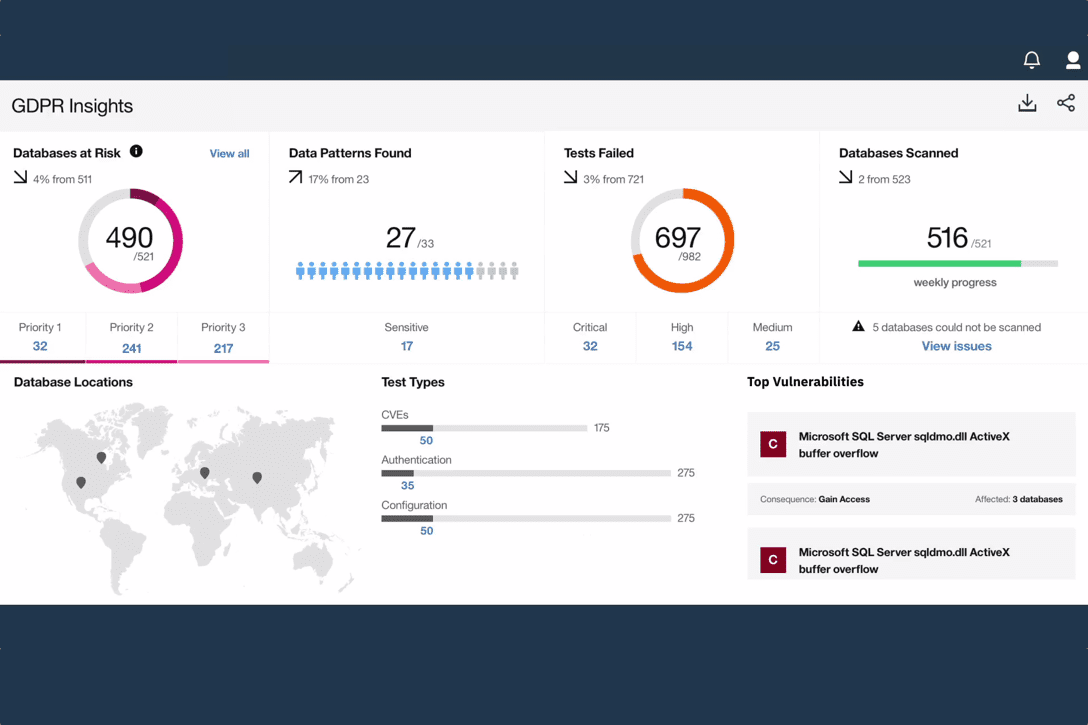Click the Medium tests failed count 25
This screenshot has width=1088, height=725.
pos(772,346)
